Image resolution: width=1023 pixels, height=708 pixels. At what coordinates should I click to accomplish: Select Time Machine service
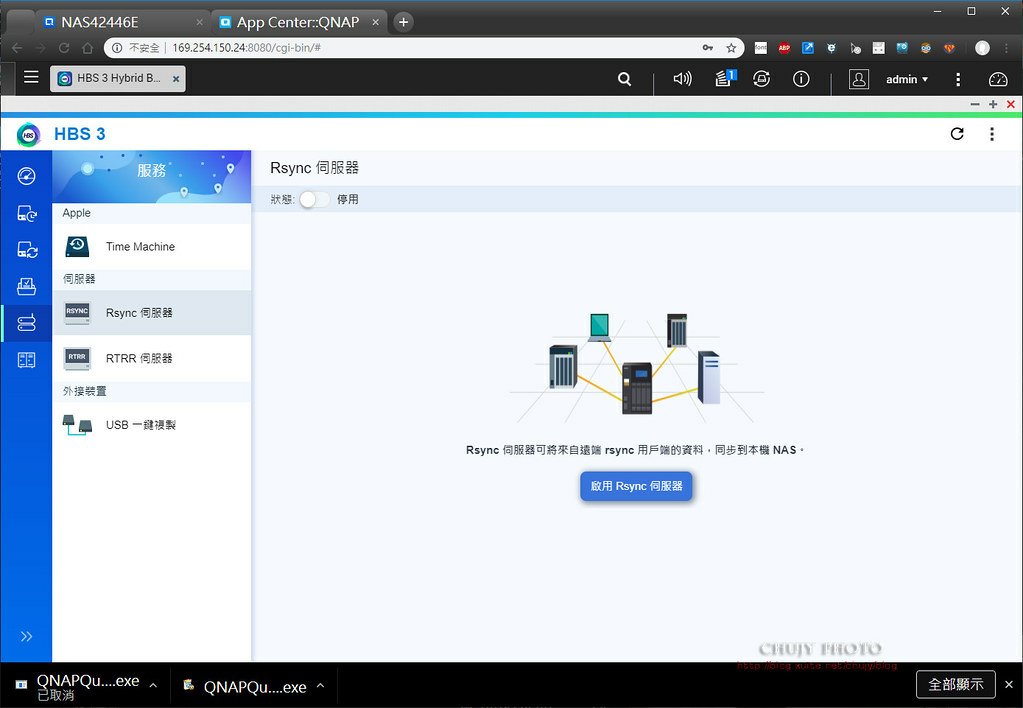click(151, 247)
